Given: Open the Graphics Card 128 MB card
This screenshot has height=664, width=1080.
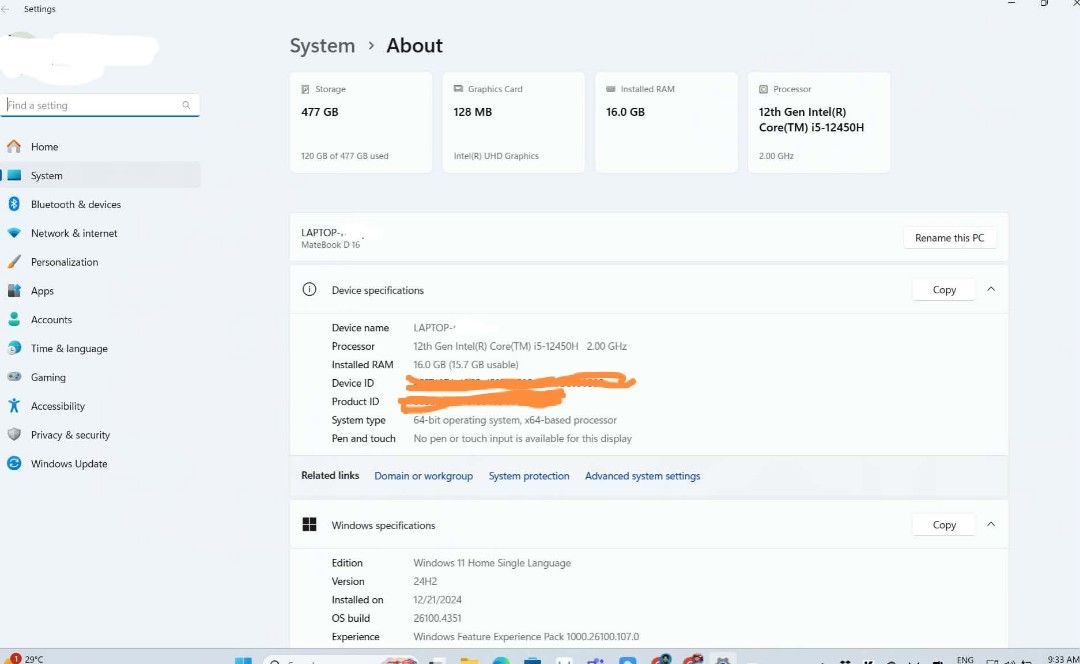Looking at the screenshot, I should pyautogui.click(x=514, y=123).
